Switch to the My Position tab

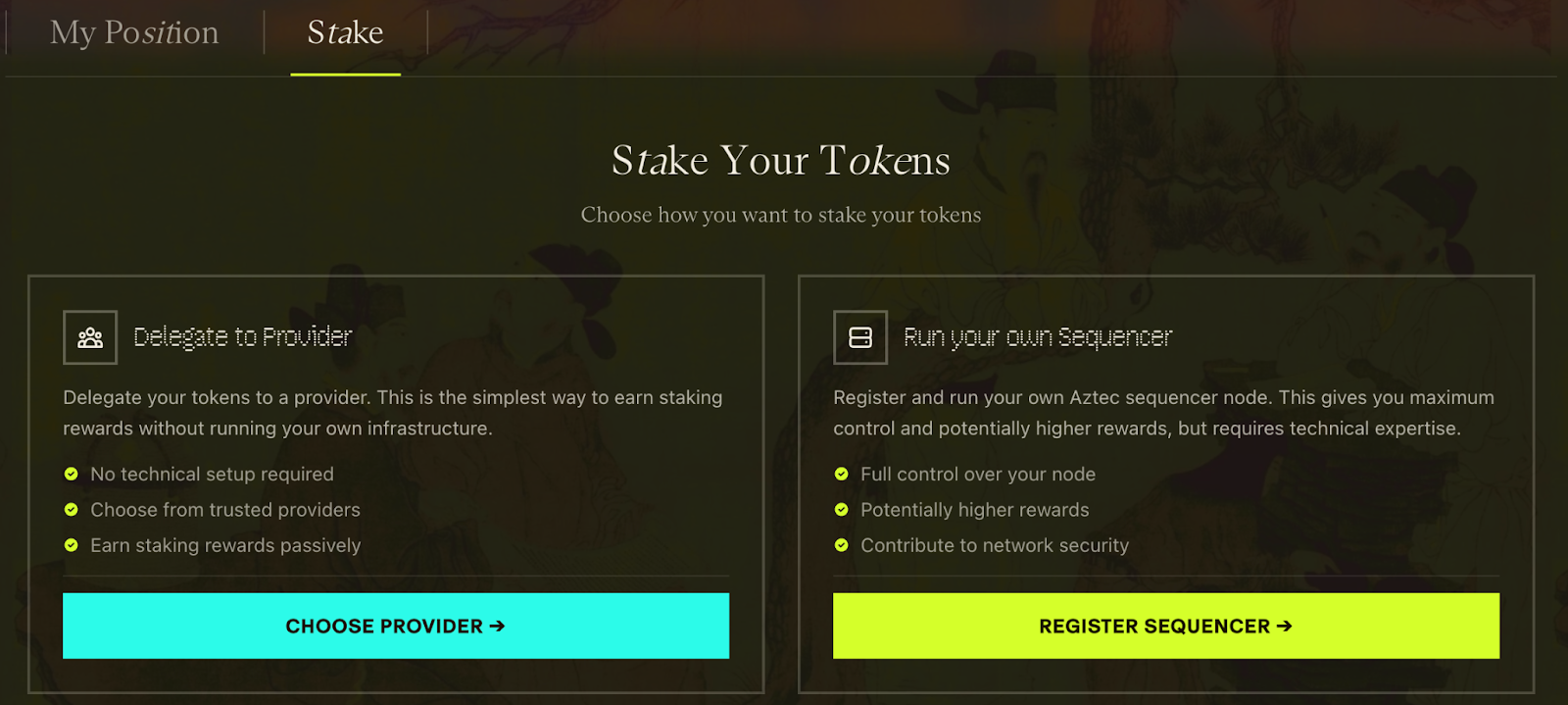[x=134, y=33]
